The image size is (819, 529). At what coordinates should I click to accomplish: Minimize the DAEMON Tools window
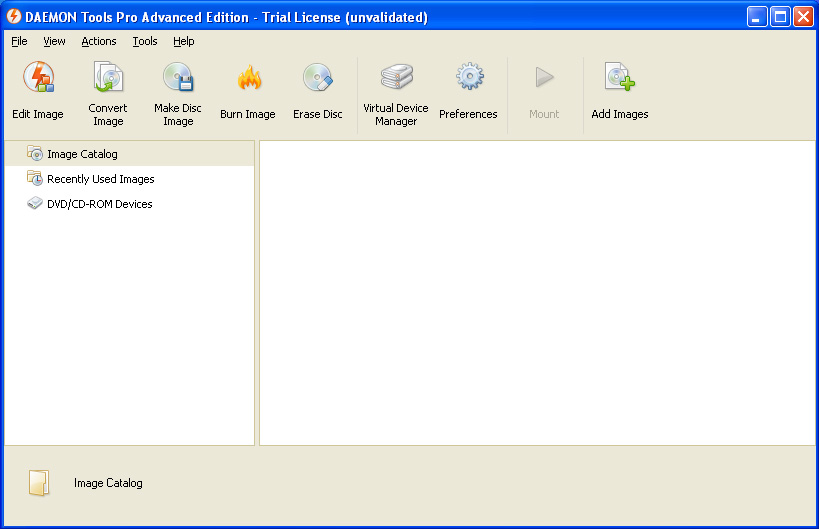tap(757, 17)
